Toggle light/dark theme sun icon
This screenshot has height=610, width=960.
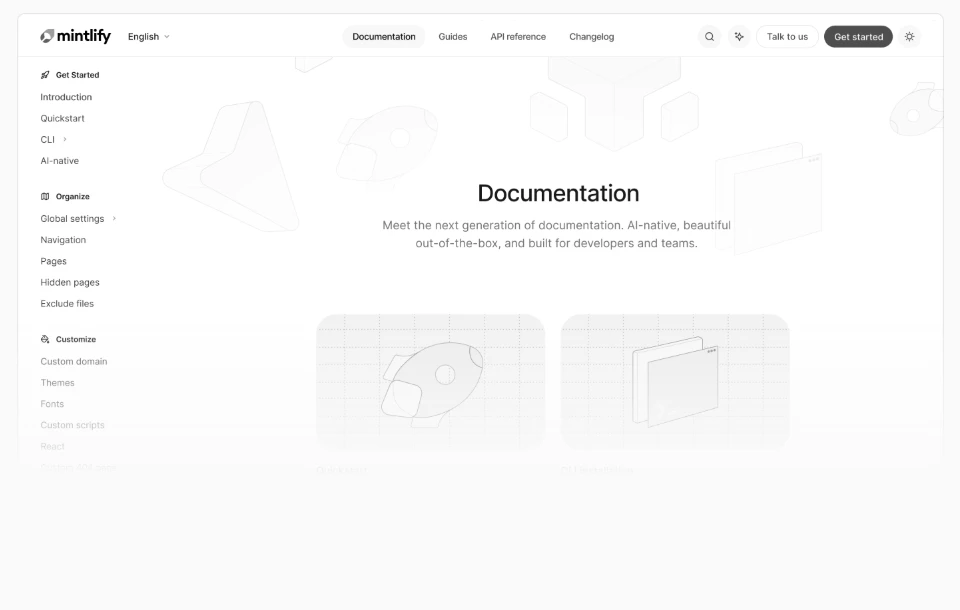(909, 37)
